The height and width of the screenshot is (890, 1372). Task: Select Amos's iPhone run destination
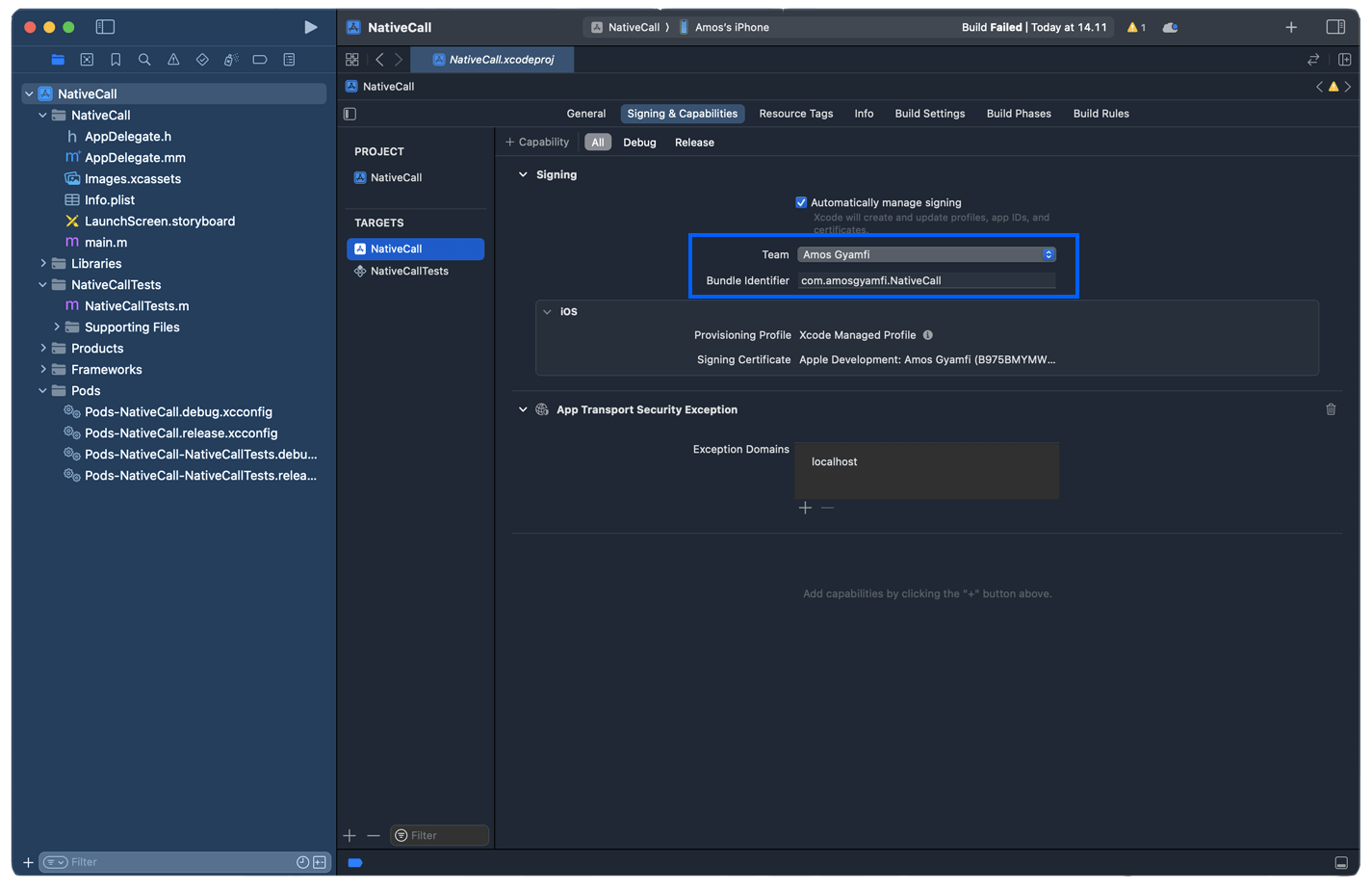click(724, 27)
